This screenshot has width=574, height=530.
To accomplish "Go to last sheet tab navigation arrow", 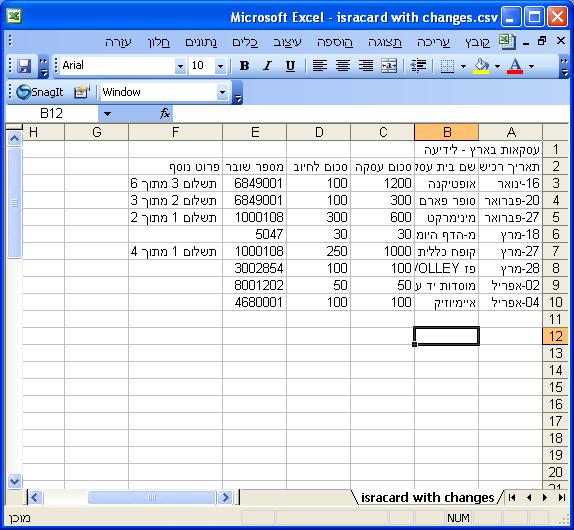I will (561, 497).
